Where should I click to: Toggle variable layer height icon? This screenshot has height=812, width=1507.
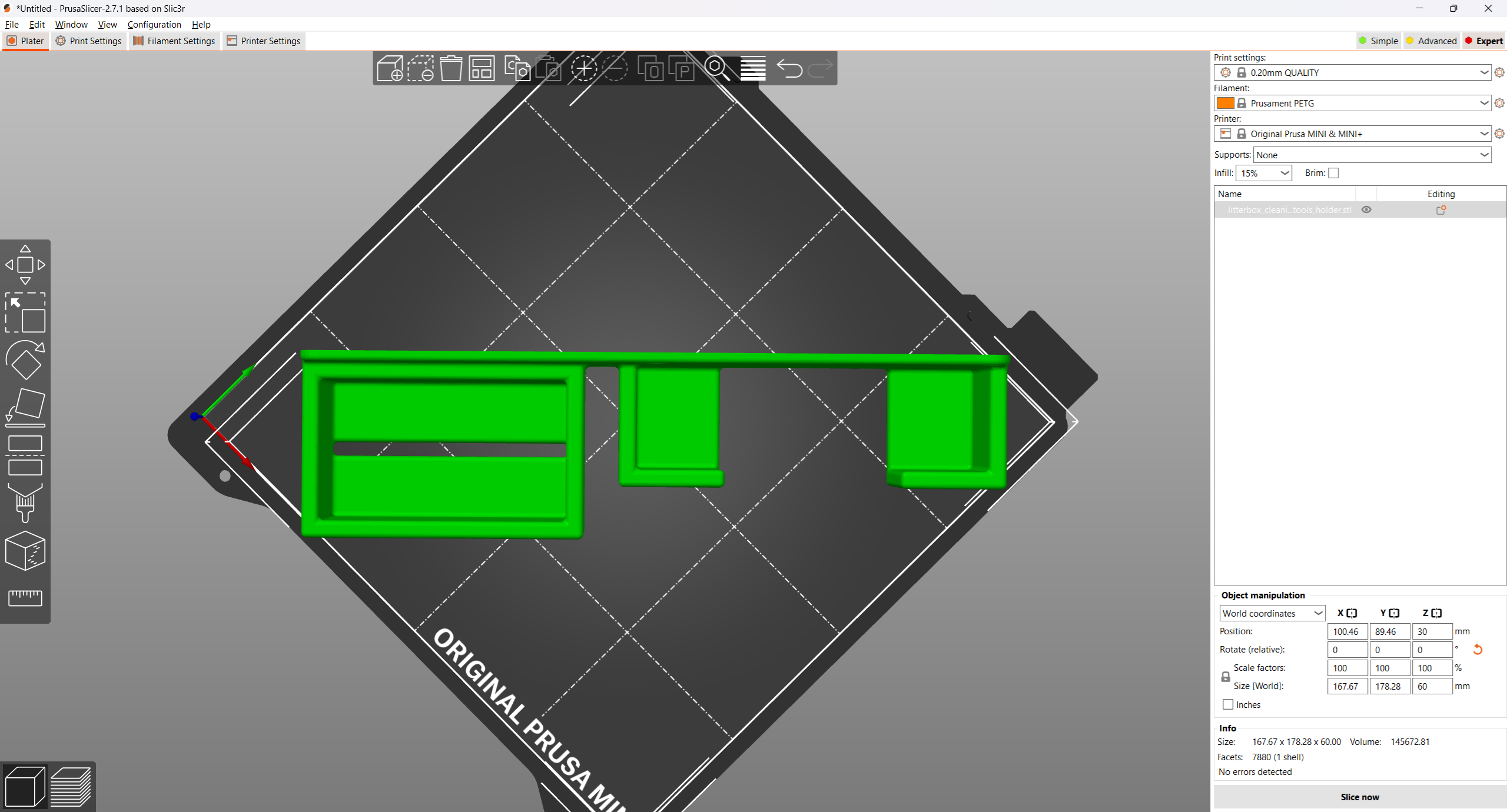[x=753, y=69]
